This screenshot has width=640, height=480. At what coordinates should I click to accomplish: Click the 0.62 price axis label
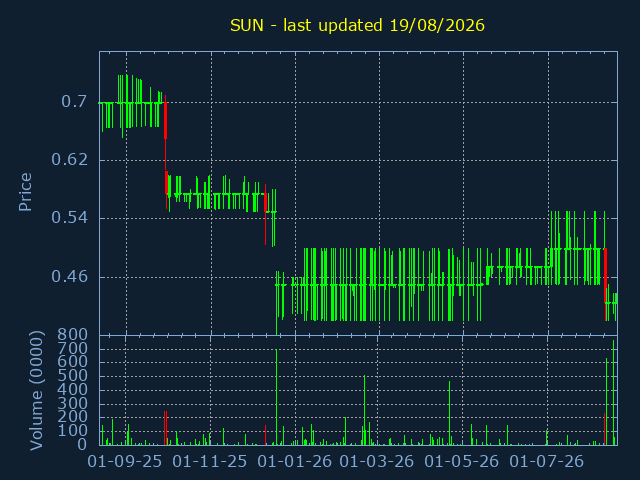[x=69, y=160]
